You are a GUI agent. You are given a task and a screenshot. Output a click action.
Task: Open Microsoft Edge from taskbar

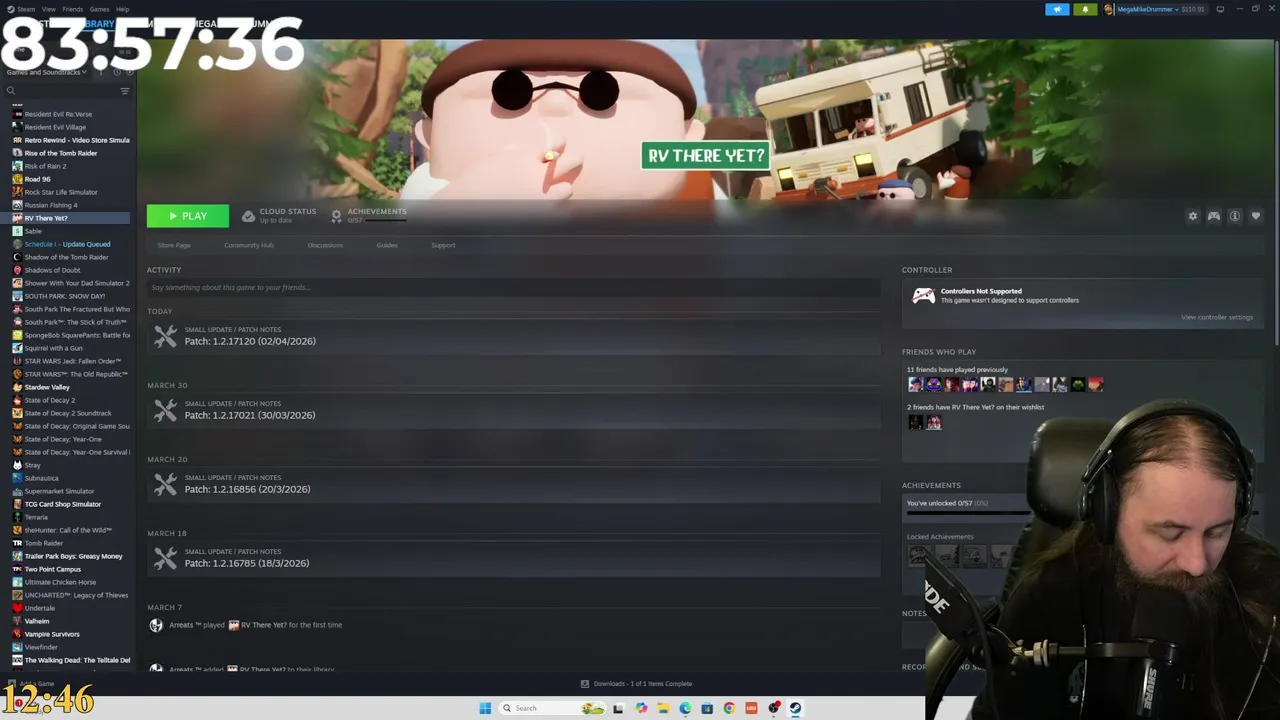685,708
